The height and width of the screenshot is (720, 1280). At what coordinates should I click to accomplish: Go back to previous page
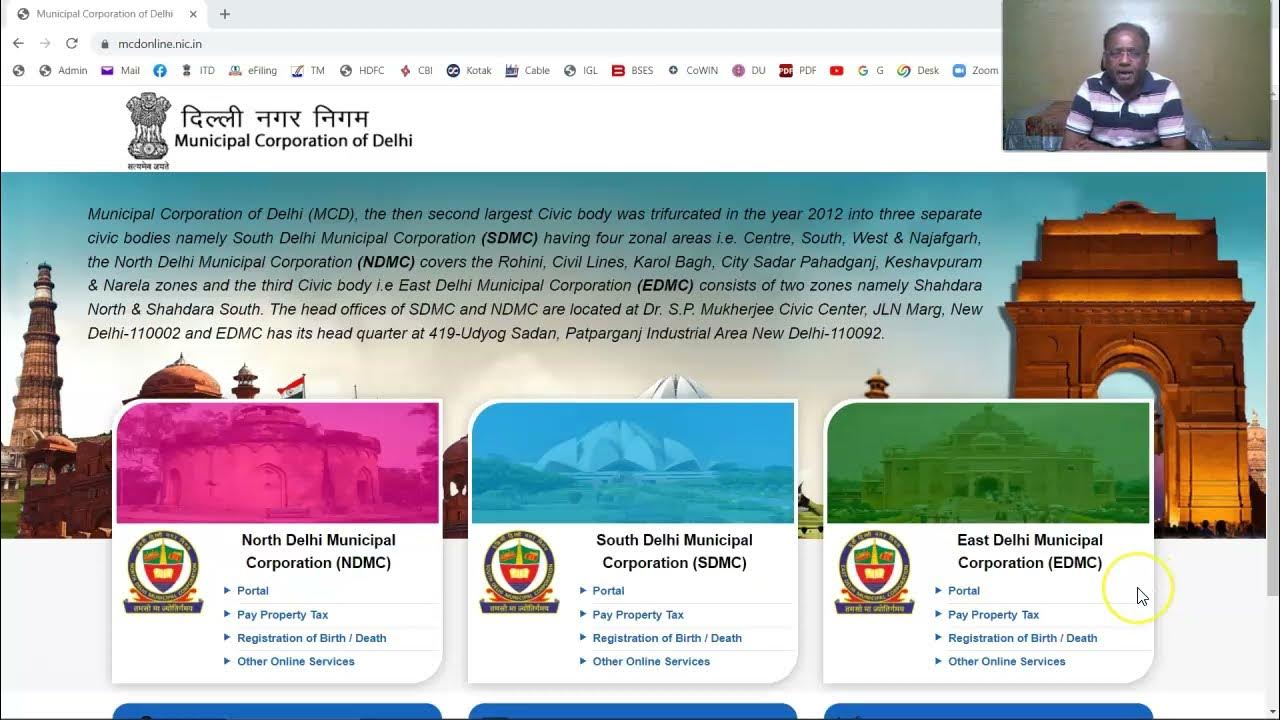coord(18,43)
